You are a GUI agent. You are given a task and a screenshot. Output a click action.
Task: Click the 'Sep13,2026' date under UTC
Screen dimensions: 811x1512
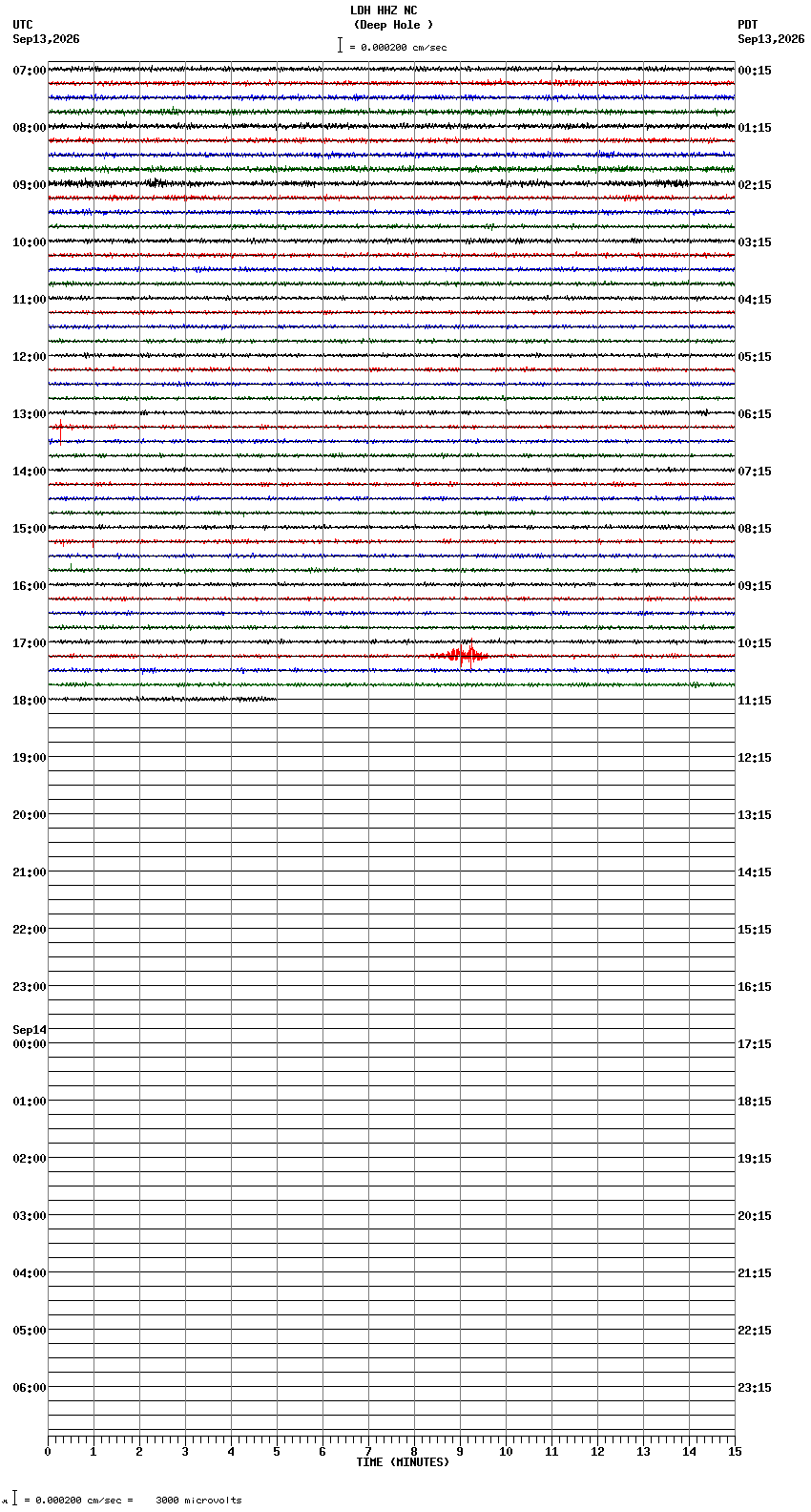tap(46, 39)
